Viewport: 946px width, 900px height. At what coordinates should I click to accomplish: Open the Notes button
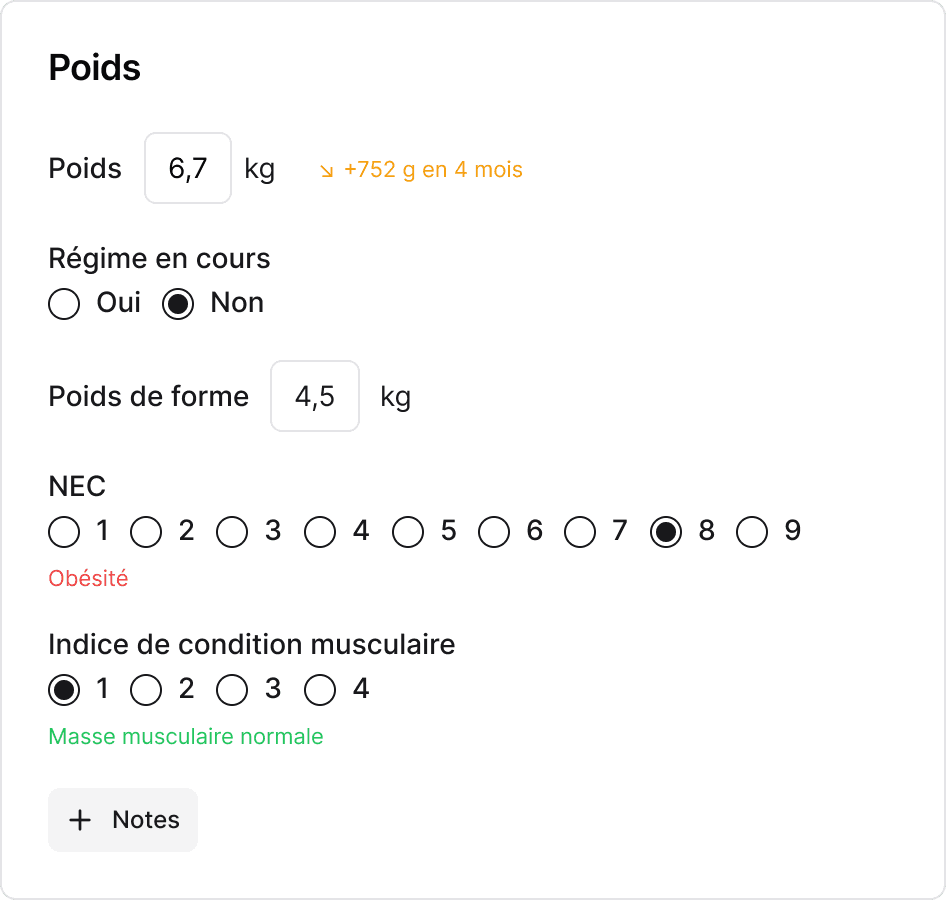pyautogui.click(x=123, y=820)
